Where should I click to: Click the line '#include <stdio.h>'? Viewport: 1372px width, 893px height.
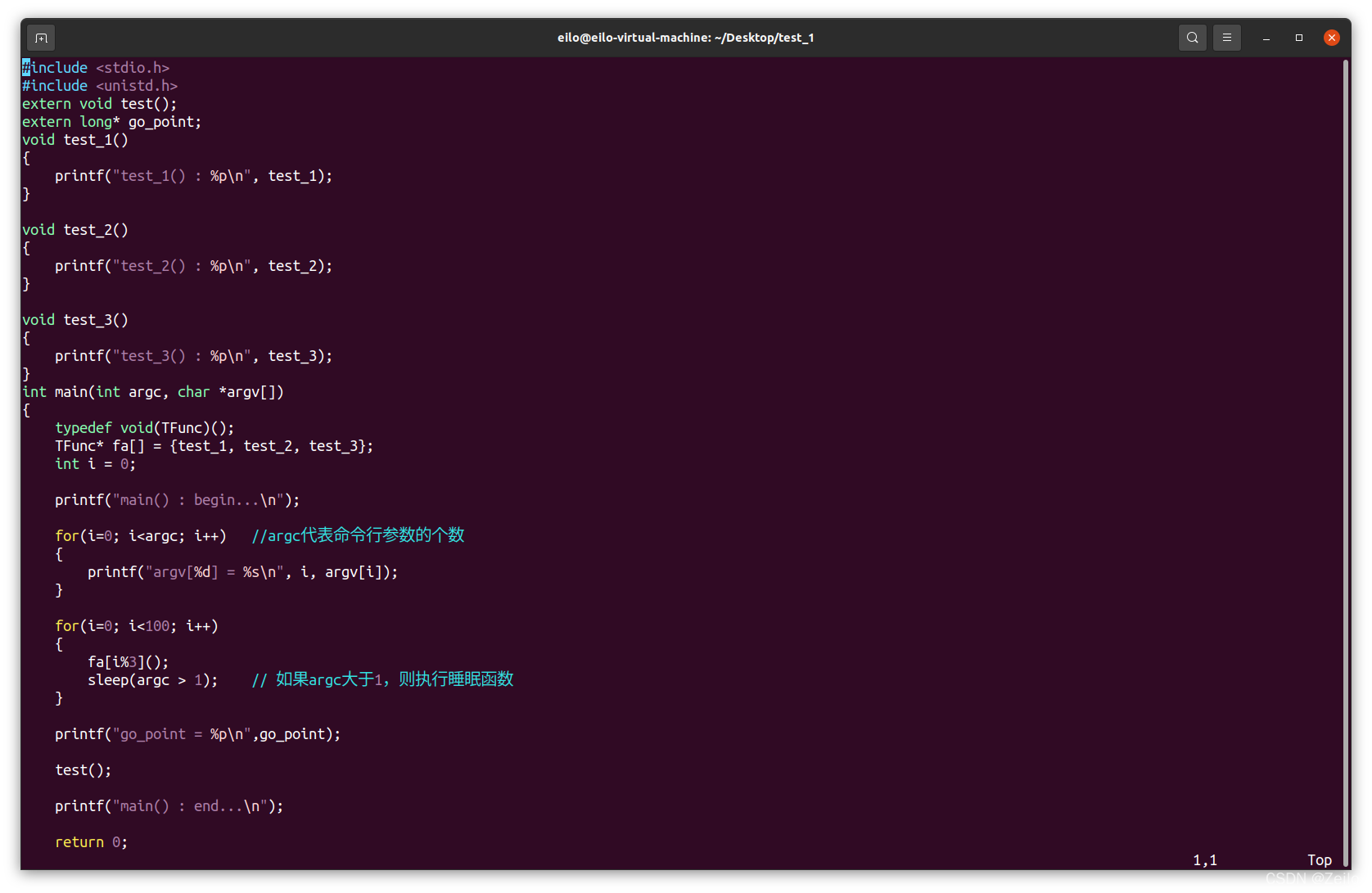point(96,68)
